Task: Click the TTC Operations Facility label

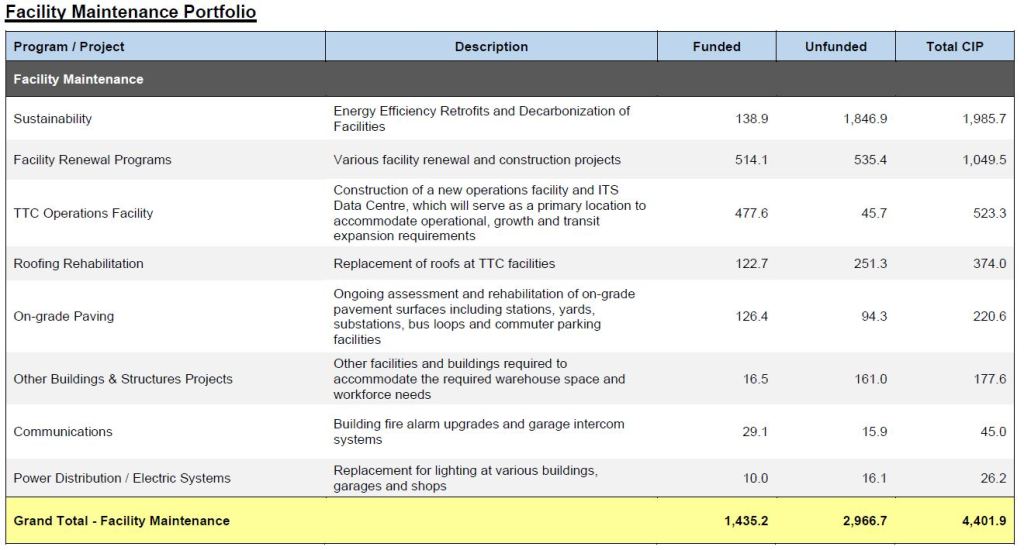Action: [83, 213]
